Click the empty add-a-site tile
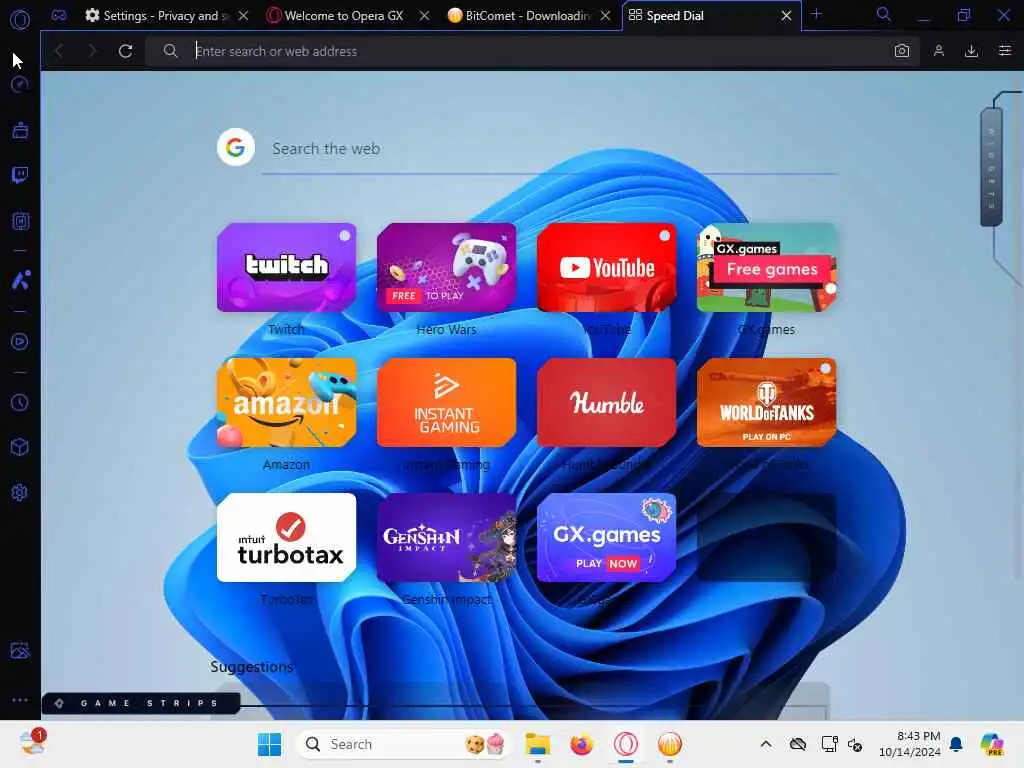Screen dimensions: 1024x768 pyautogui.click(x=767, y=537)
